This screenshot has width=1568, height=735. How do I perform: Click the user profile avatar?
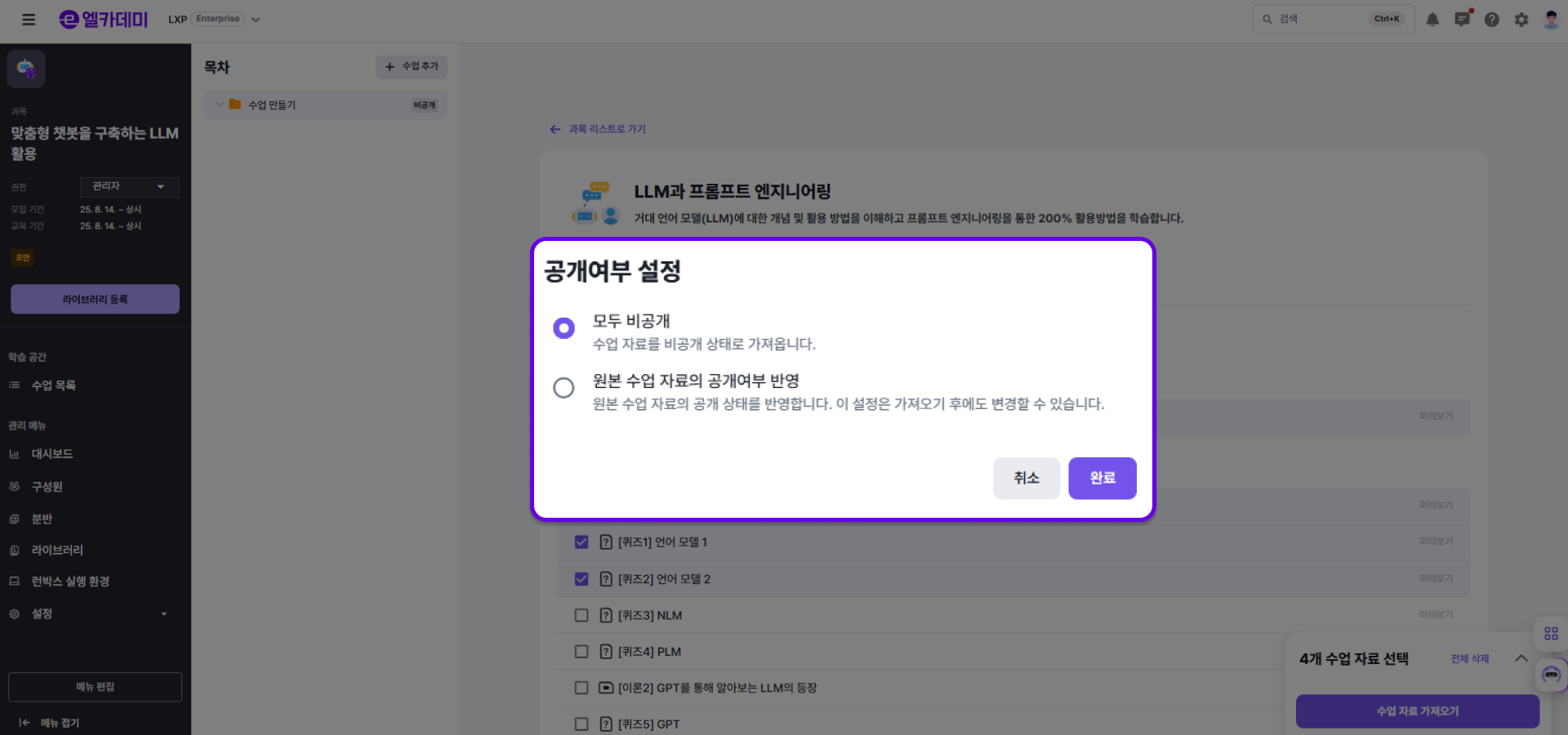tap(1551, 20)
